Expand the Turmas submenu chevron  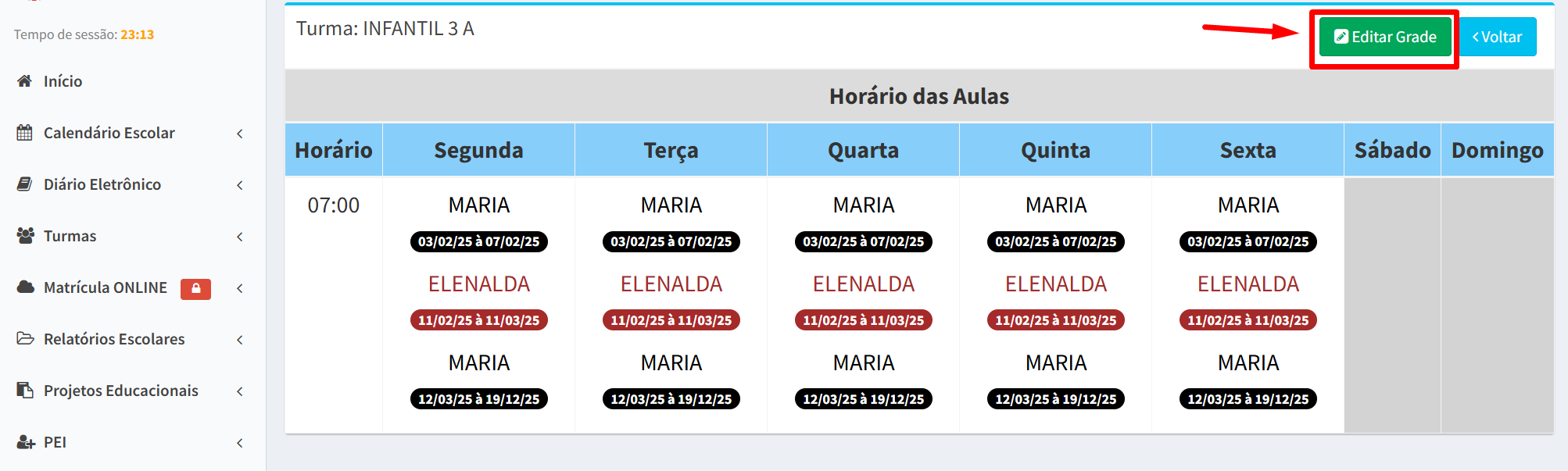[240, 237]
